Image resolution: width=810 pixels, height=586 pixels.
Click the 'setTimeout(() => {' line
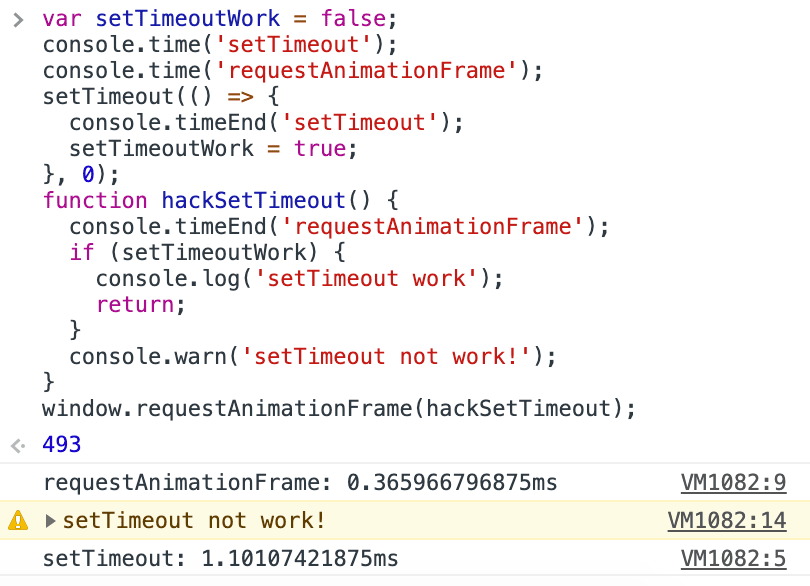(161, 97)
